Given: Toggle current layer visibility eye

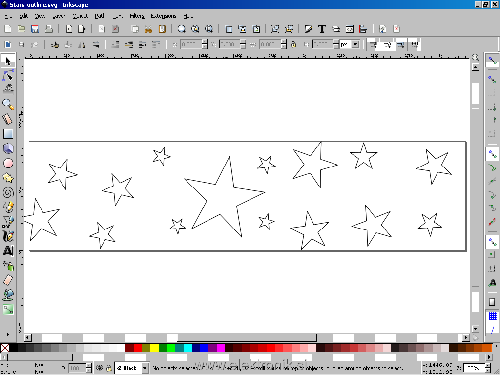Looking at the screenshot, I should tap(99, 368).
